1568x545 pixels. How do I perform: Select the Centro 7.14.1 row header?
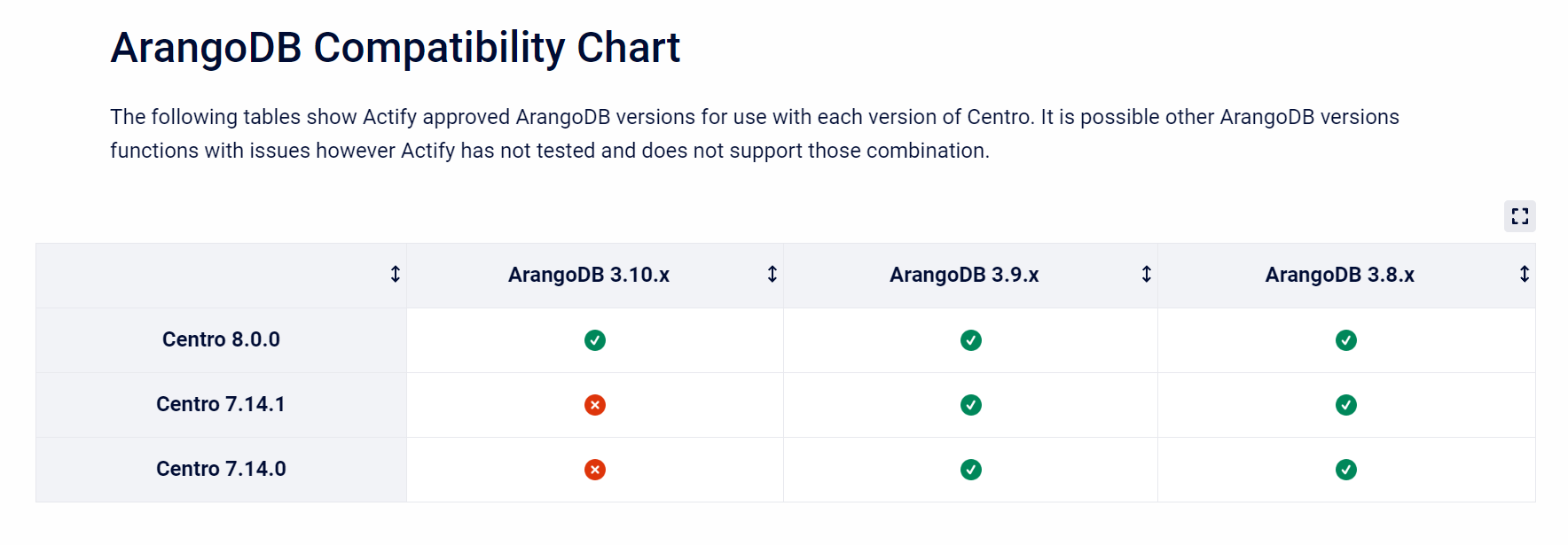point(221,404)
